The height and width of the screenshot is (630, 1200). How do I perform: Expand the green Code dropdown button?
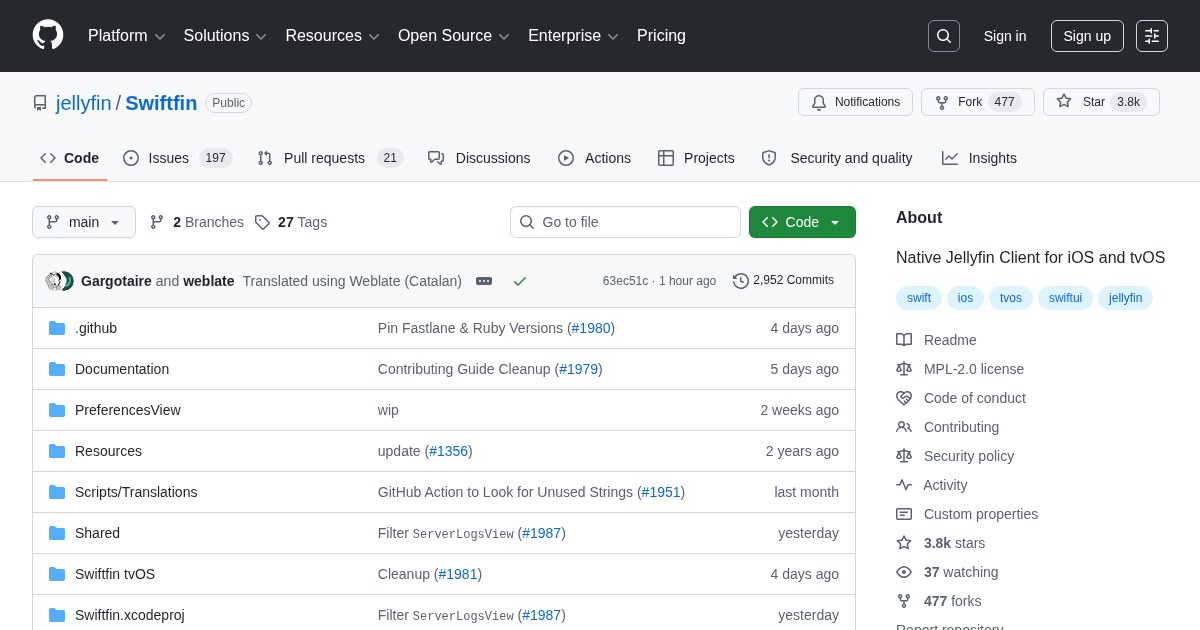802,222
